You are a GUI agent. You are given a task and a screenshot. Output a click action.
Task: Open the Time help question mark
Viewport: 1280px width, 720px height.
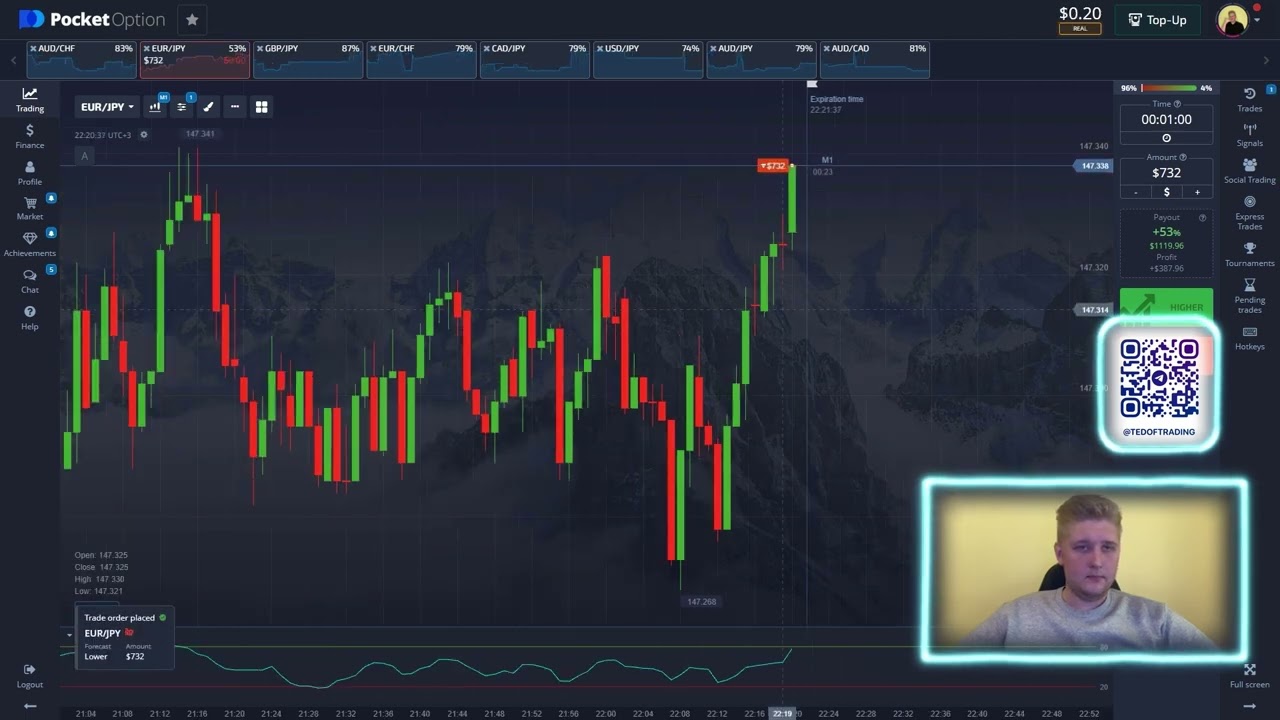coord(1177,104)
